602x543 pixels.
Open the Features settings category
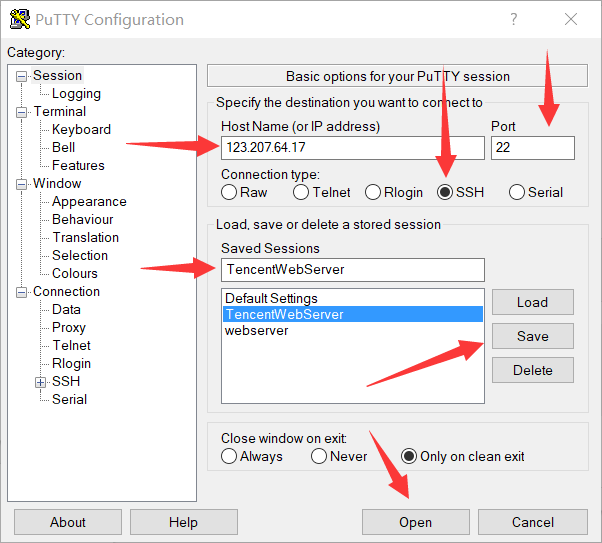78,166
